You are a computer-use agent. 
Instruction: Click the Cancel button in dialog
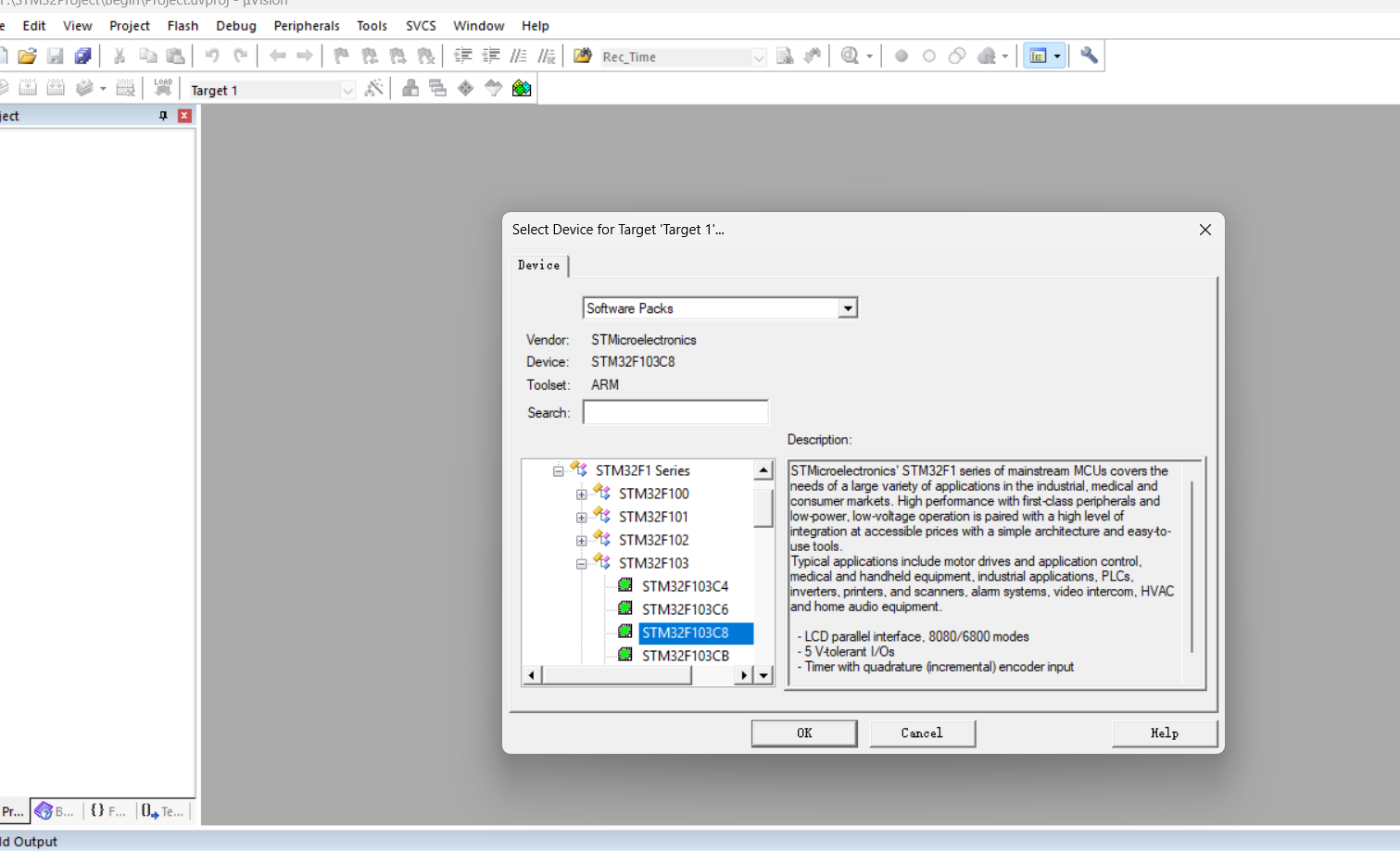coord(922,733)
